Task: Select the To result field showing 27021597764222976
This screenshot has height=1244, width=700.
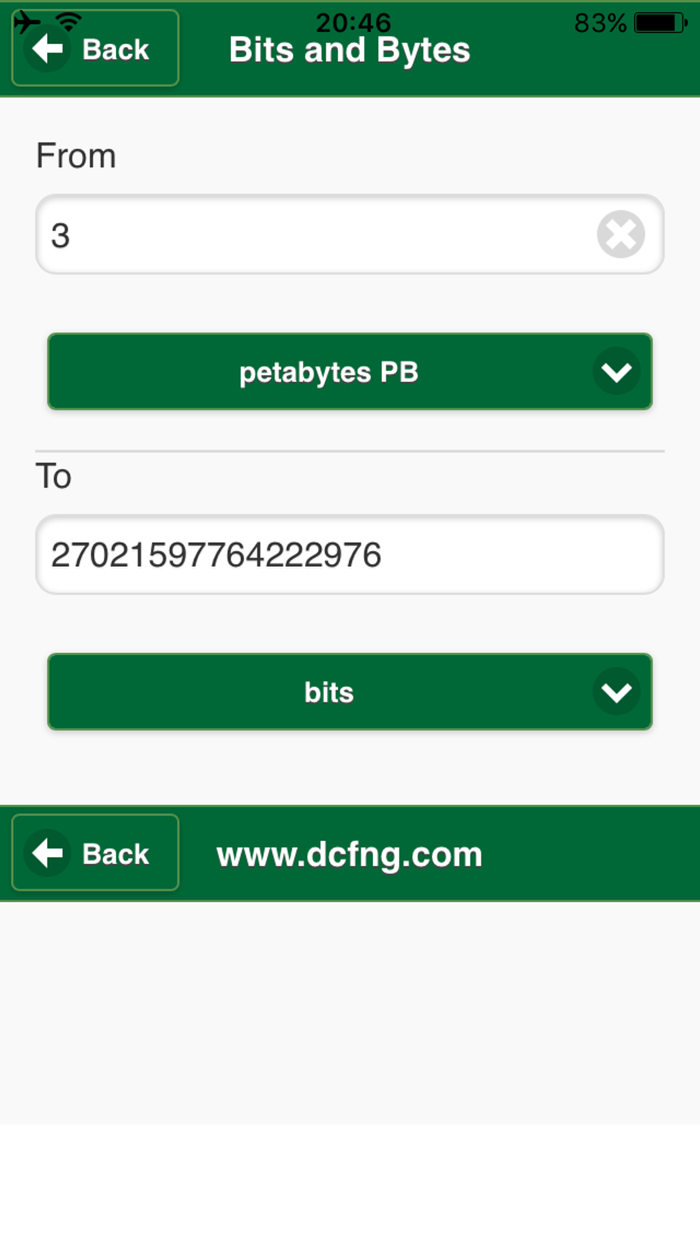Action: pyautogui.click(x=350, y=555)
